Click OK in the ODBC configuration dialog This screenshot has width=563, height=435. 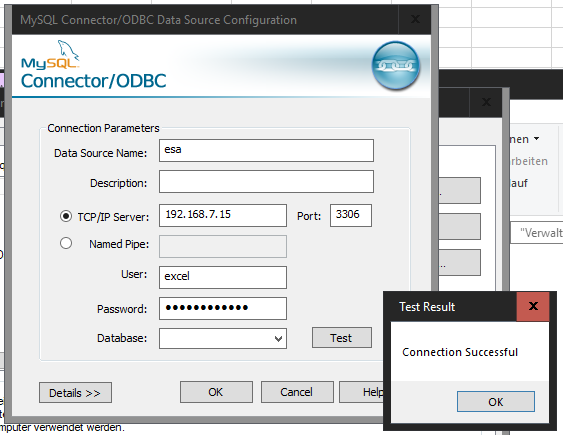(216, 392)
